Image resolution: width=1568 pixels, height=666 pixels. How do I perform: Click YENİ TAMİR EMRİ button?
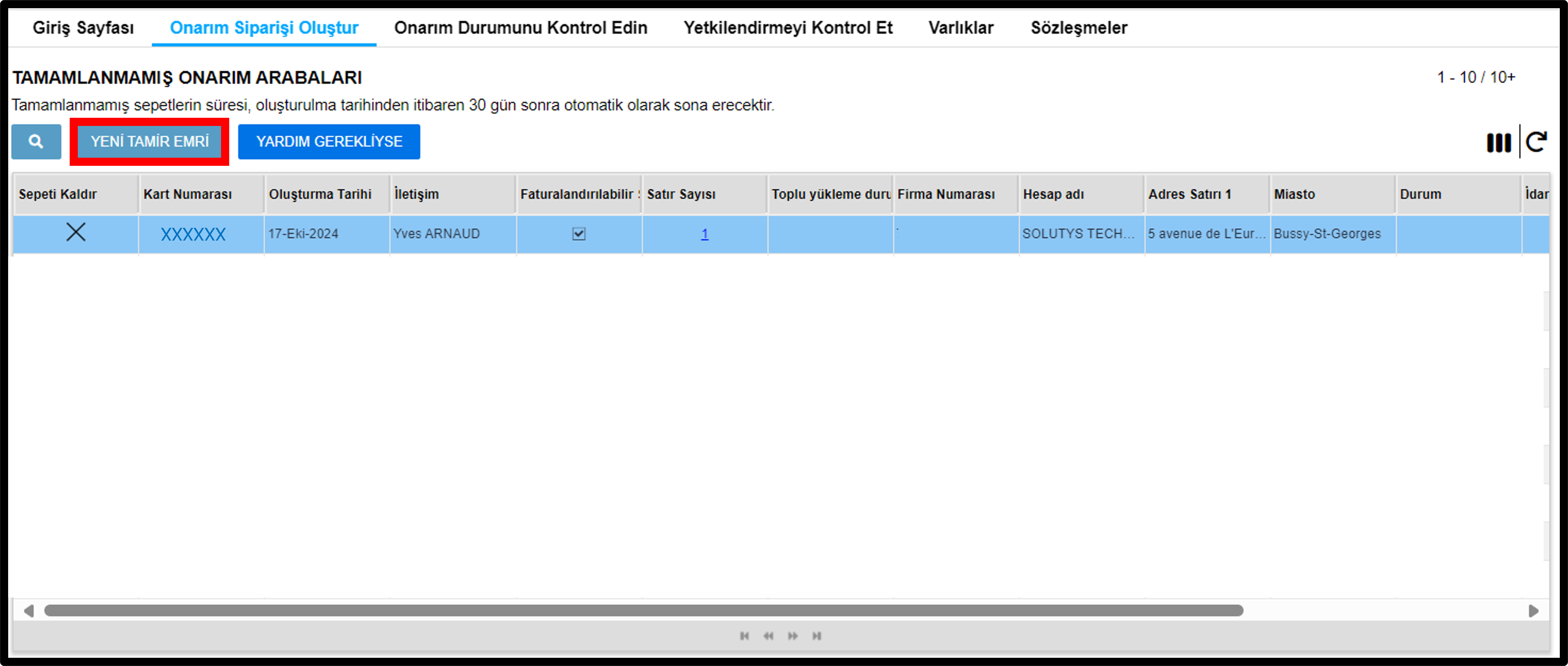click(x=149, y=141)
